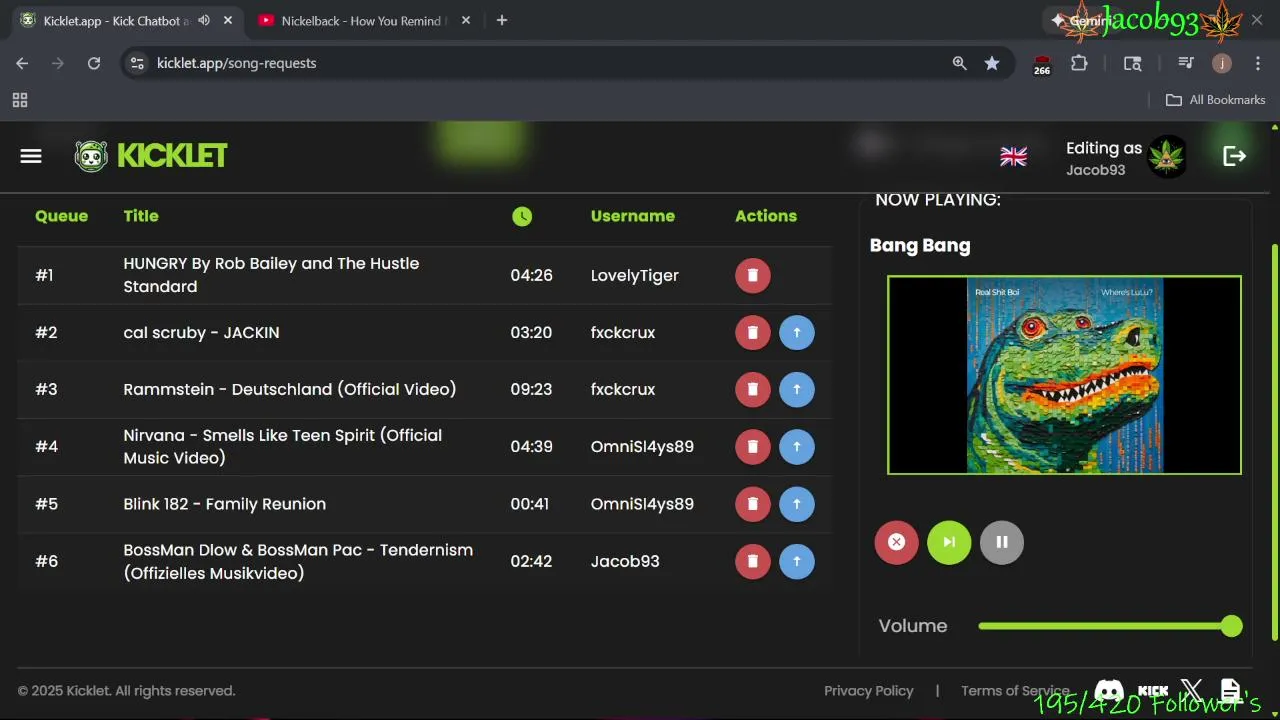Move Rammstein - Deutschland up
The width and height of the screenshot is (1280, 720).
797,389
